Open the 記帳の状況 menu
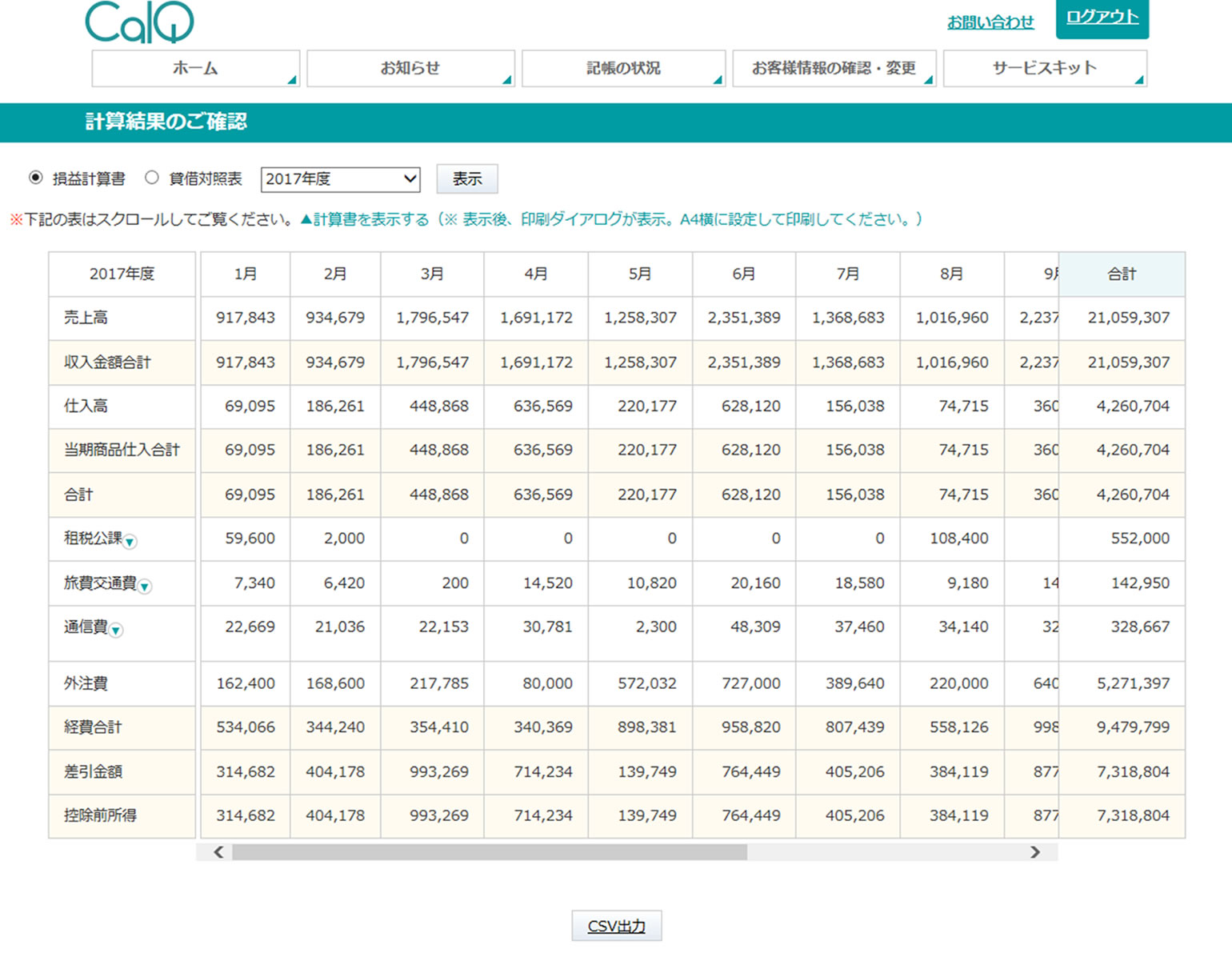 point(623,68)
